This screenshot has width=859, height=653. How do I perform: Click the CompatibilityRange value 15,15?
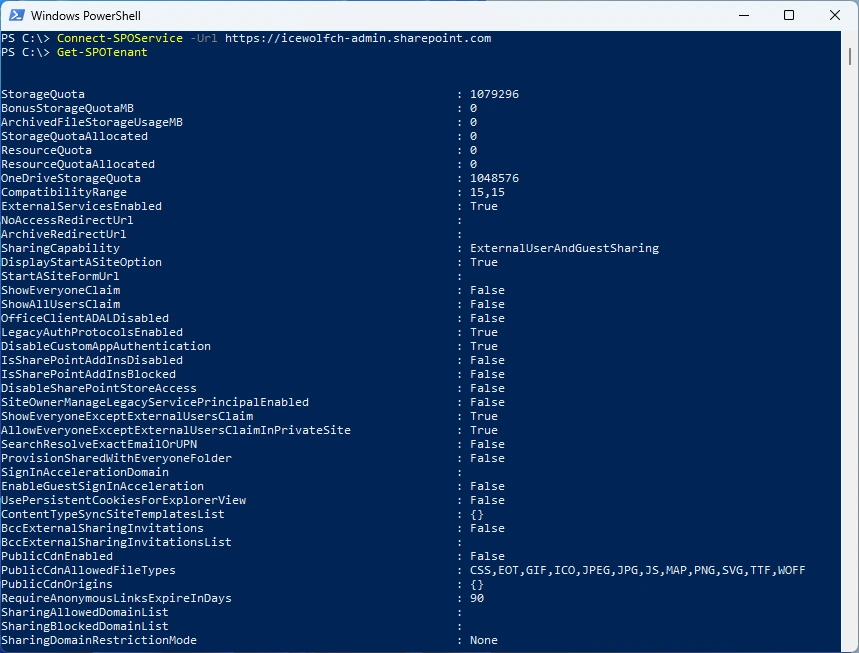487,192
